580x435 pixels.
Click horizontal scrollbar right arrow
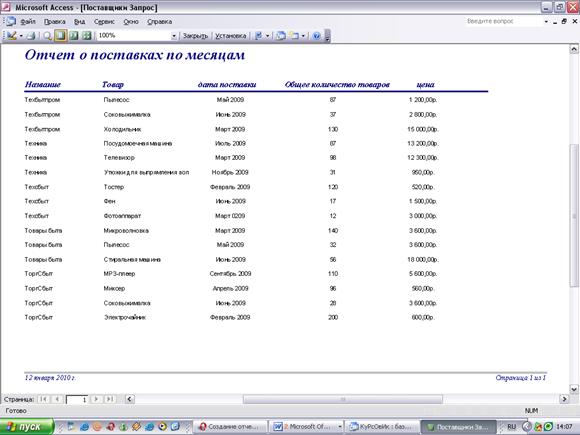pyautogui.click(x=564, y=399)
